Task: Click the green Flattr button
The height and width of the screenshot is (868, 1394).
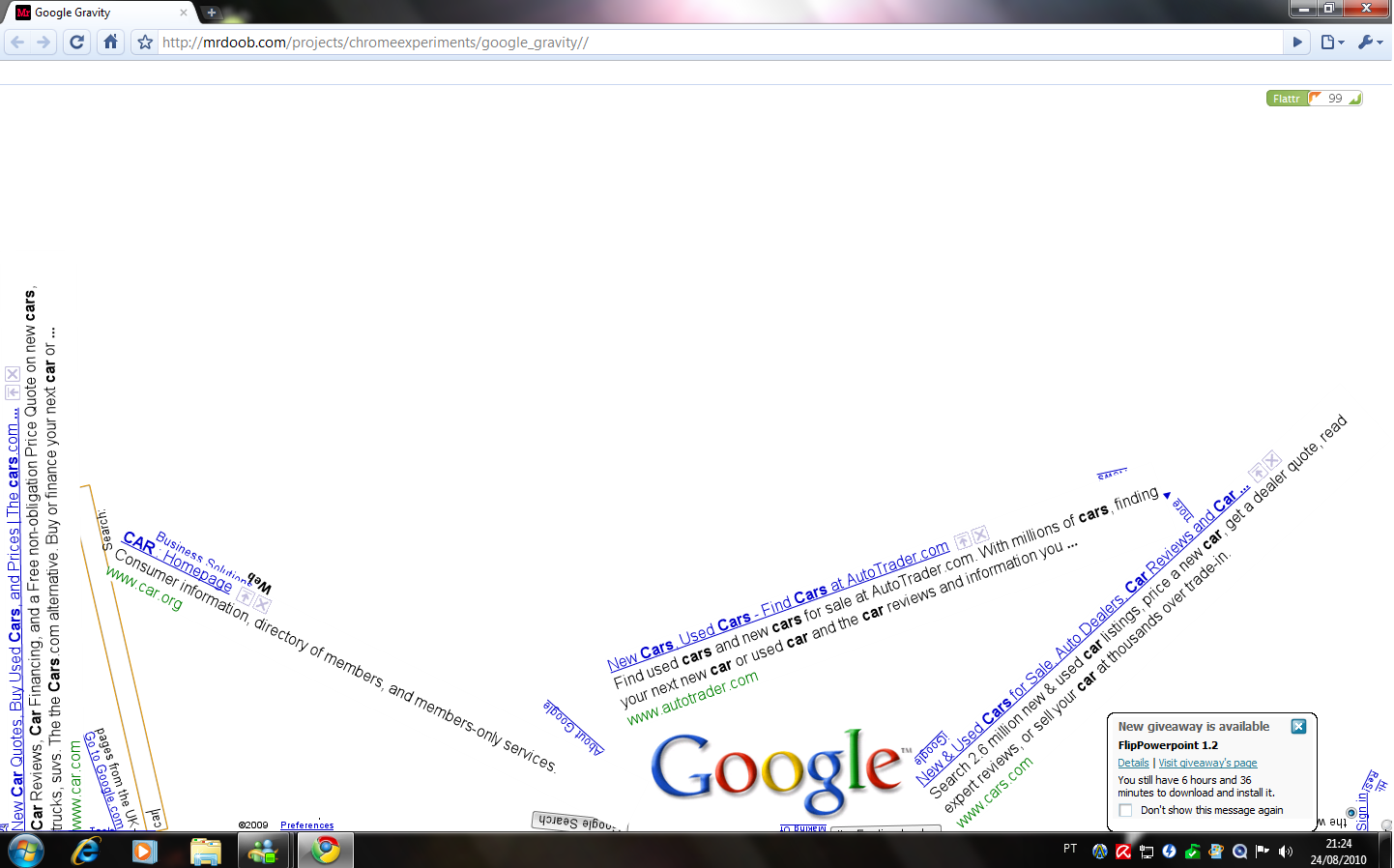Action: click(1287, 99)
